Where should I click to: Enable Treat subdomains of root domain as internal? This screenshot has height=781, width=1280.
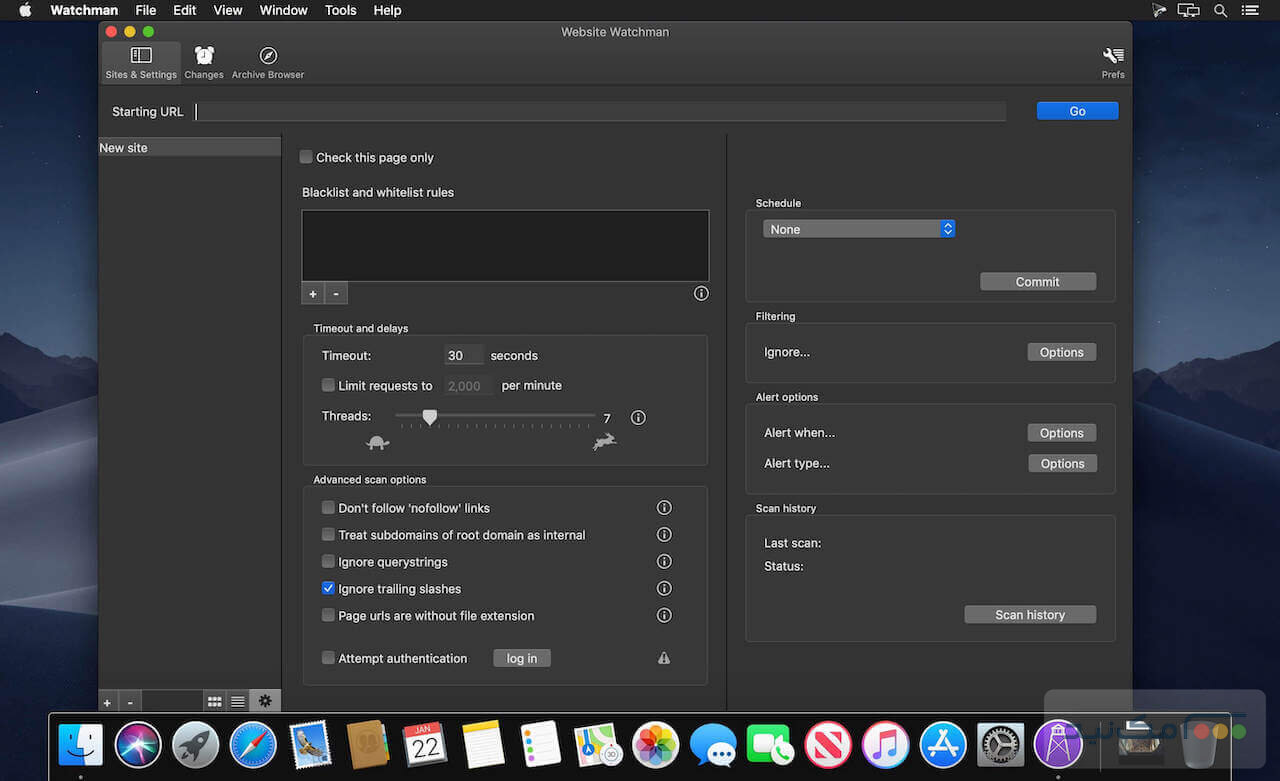coord(328,534)
